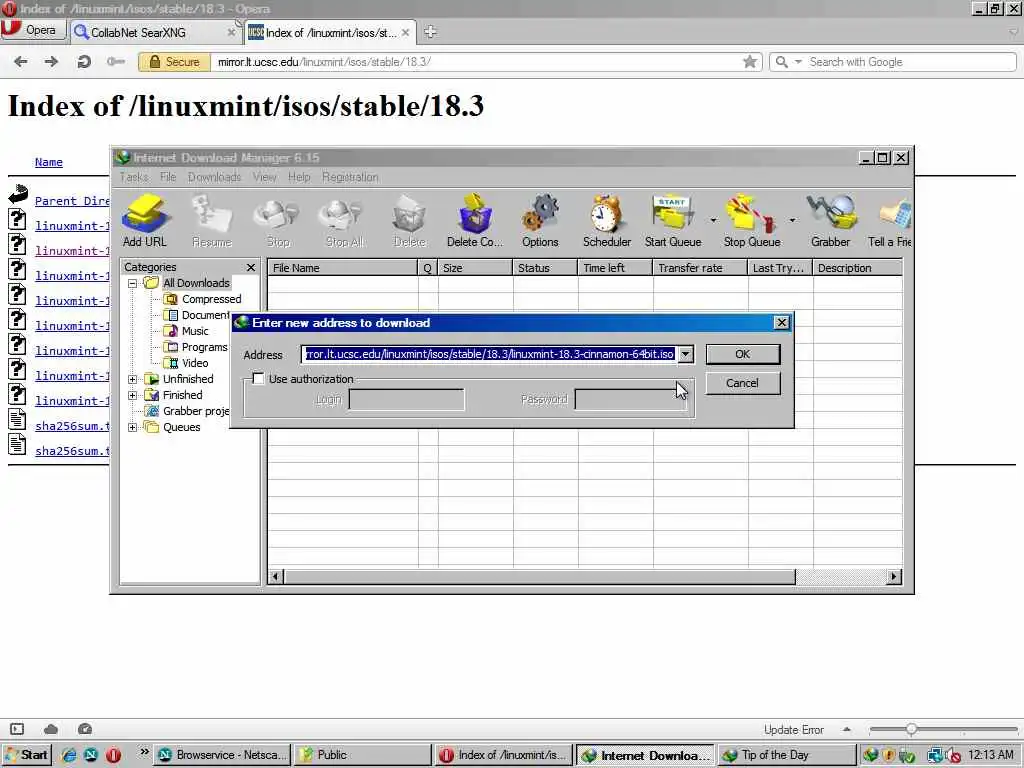1024x768 pixels.
Task: Click the Stop Queue toolbar icon
Action: (752, 221)
